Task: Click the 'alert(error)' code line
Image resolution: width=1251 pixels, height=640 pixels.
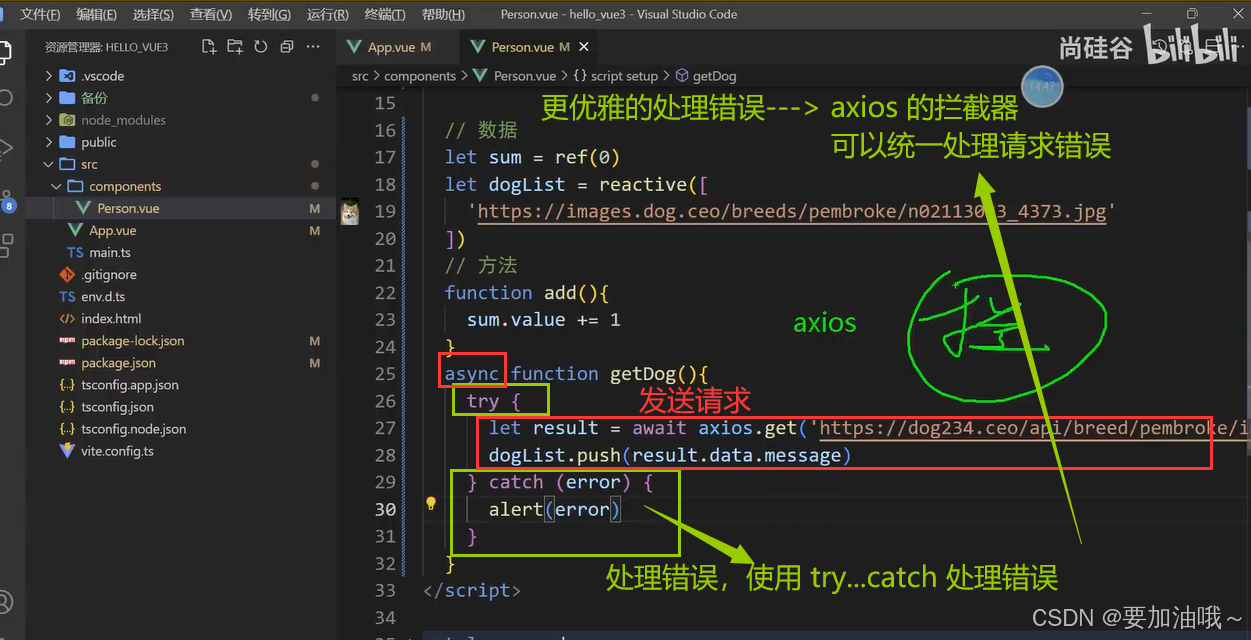Action: (555, 509)
